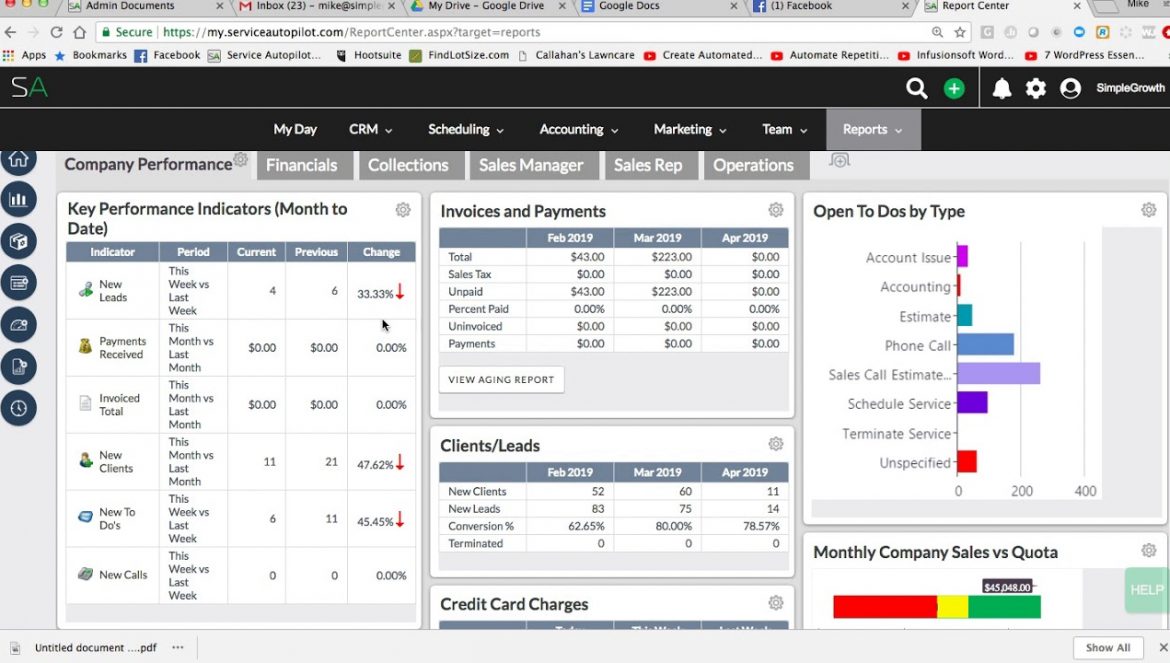
Task: Click the SimpleGrowth user profile icon
Action: click(1070, 88)
